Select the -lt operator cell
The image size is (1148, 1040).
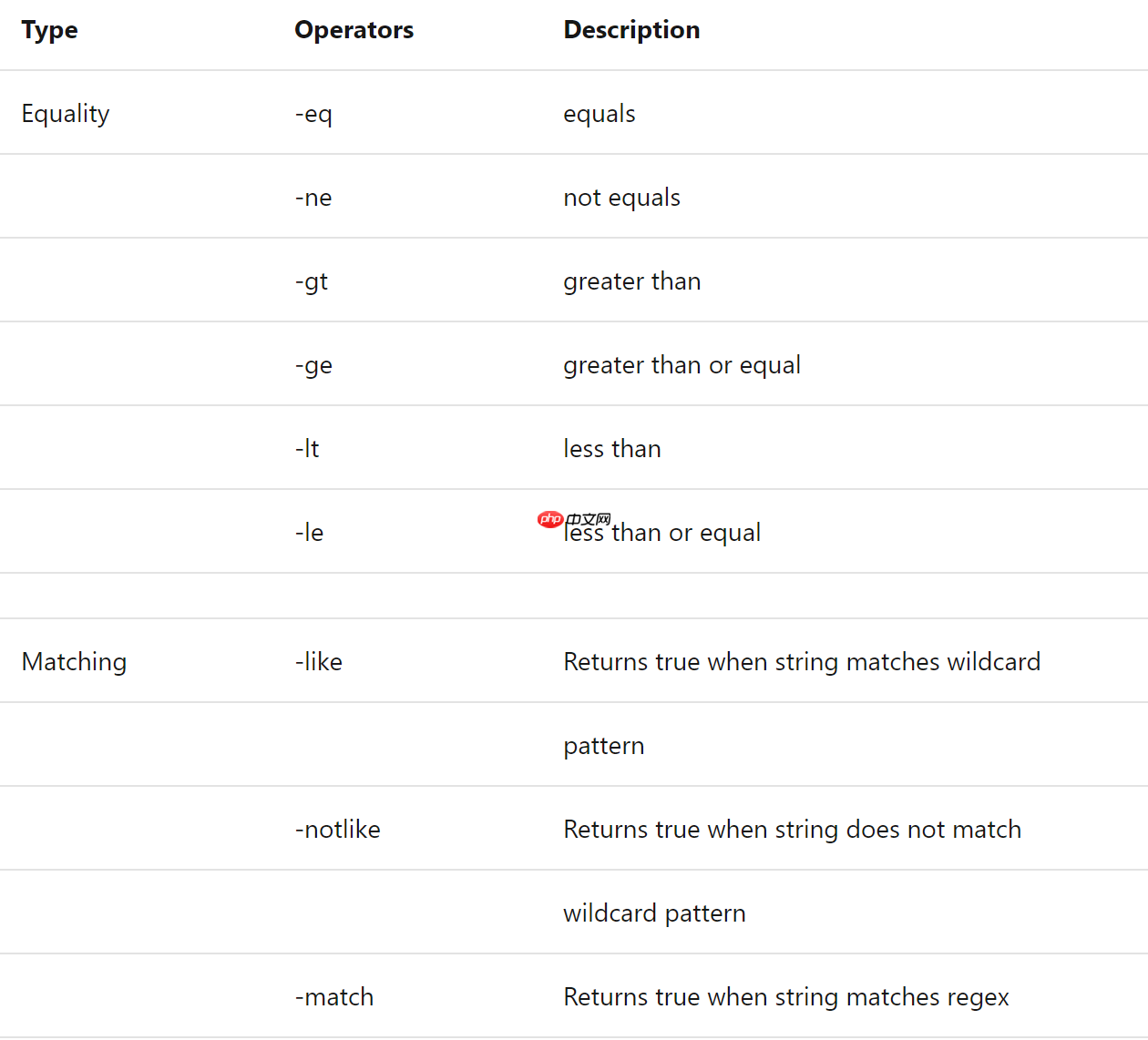click(x=307, y=449)
